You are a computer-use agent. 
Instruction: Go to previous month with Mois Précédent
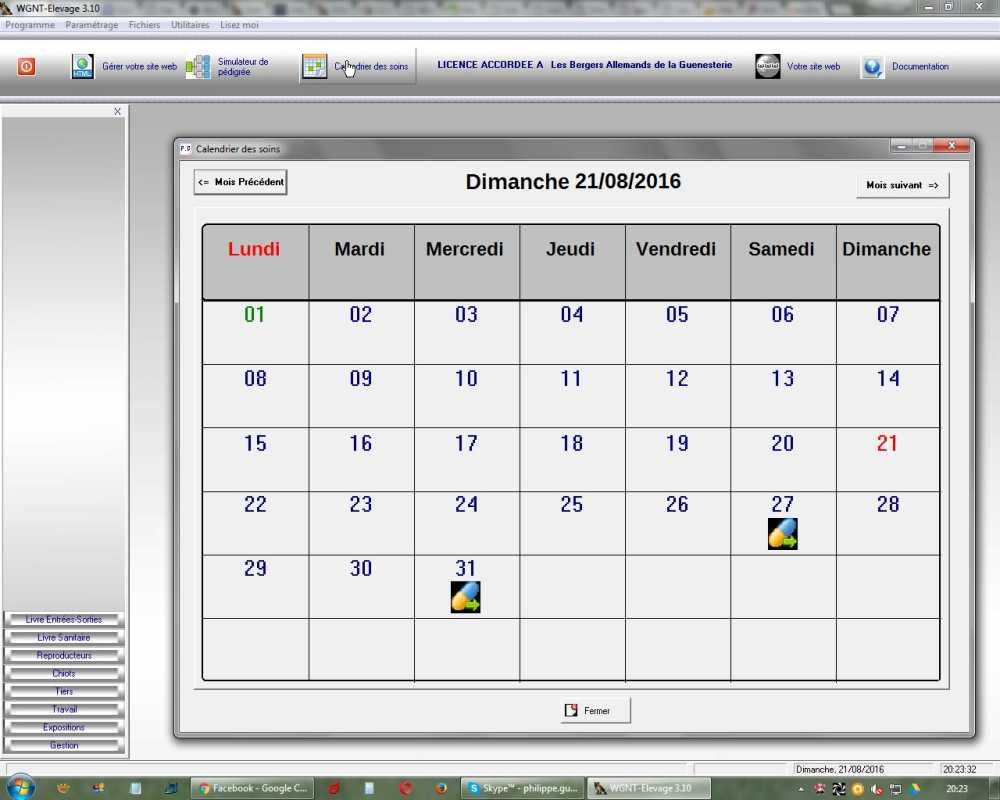(240, 182)
